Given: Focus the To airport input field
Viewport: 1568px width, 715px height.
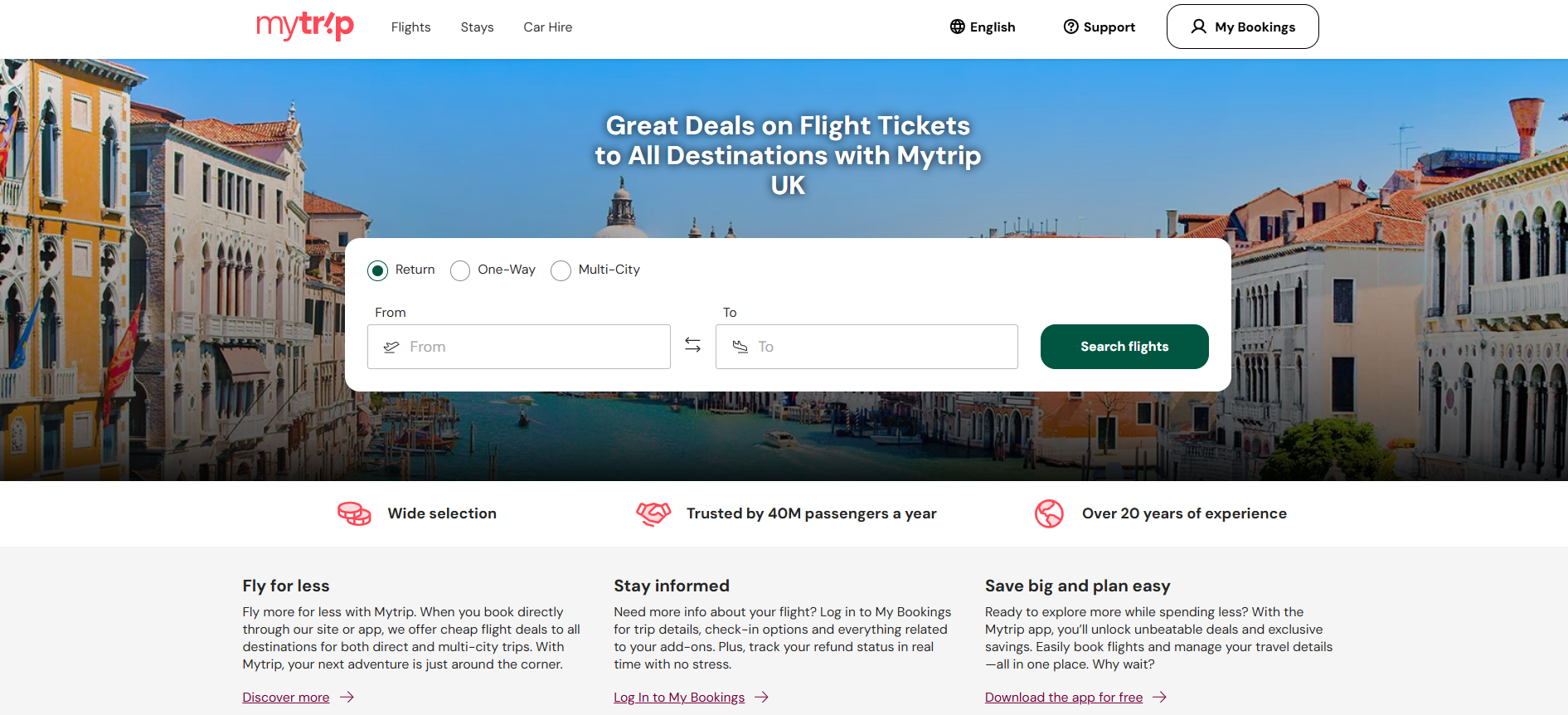Looking at the screenshot, I should (867, 347).
